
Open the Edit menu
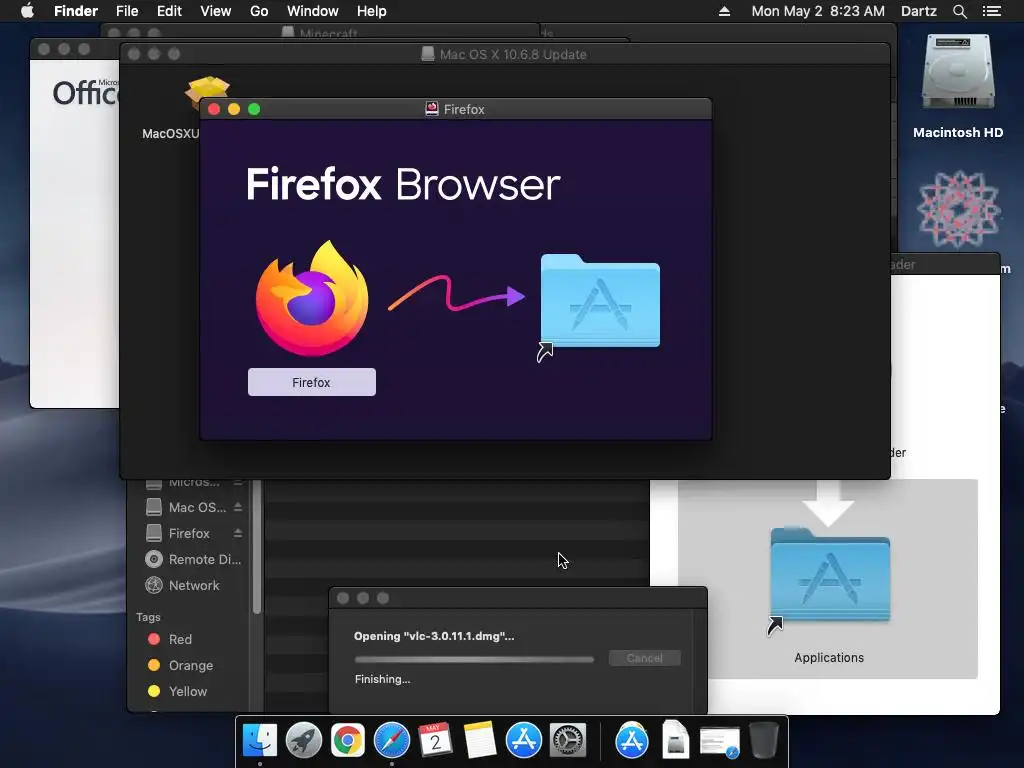(169, 11)
